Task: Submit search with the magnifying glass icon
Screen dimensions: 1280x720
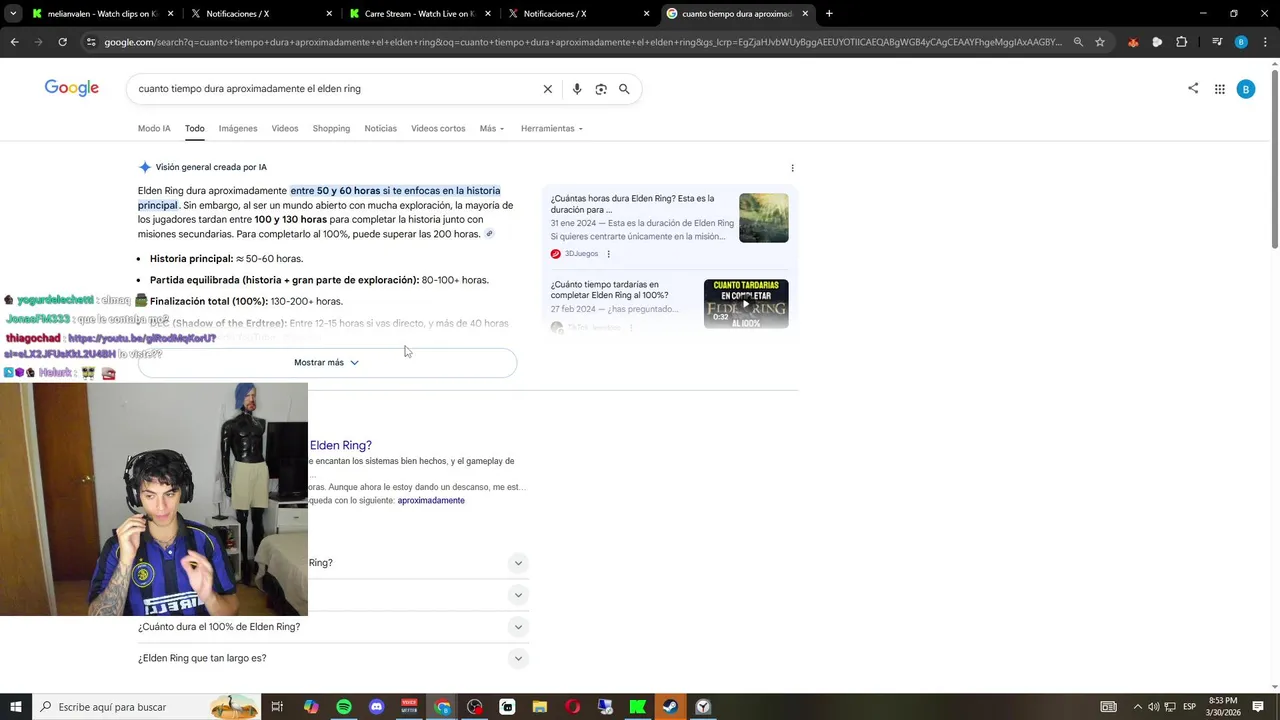Action: tap(624, 89)
